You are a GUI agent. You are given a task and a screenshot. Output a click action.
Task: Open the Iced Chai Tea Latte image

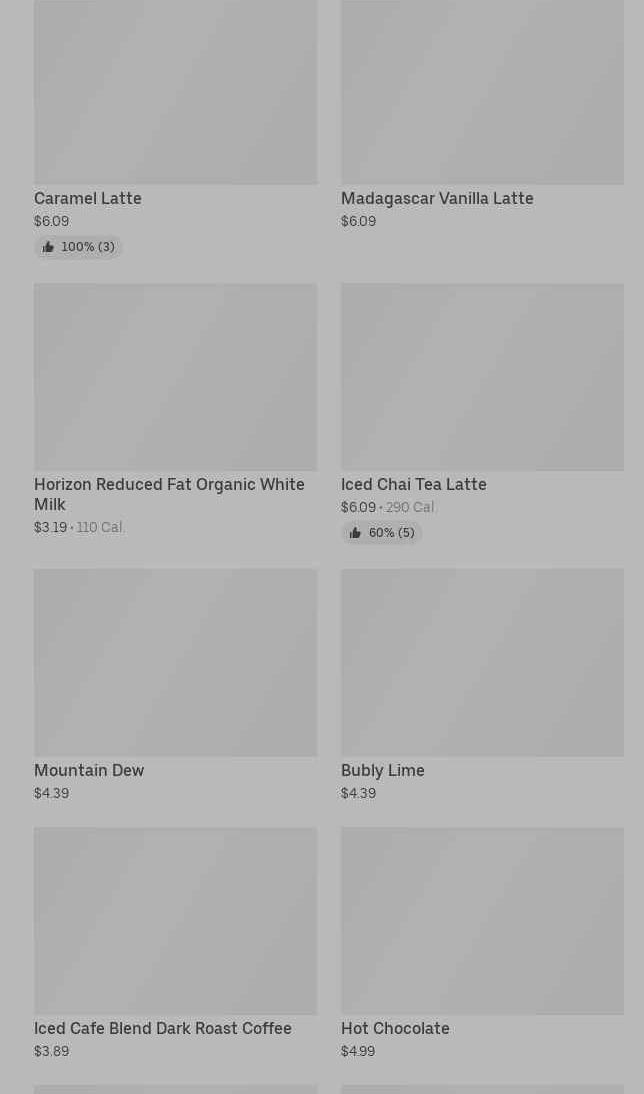point(482,377)
